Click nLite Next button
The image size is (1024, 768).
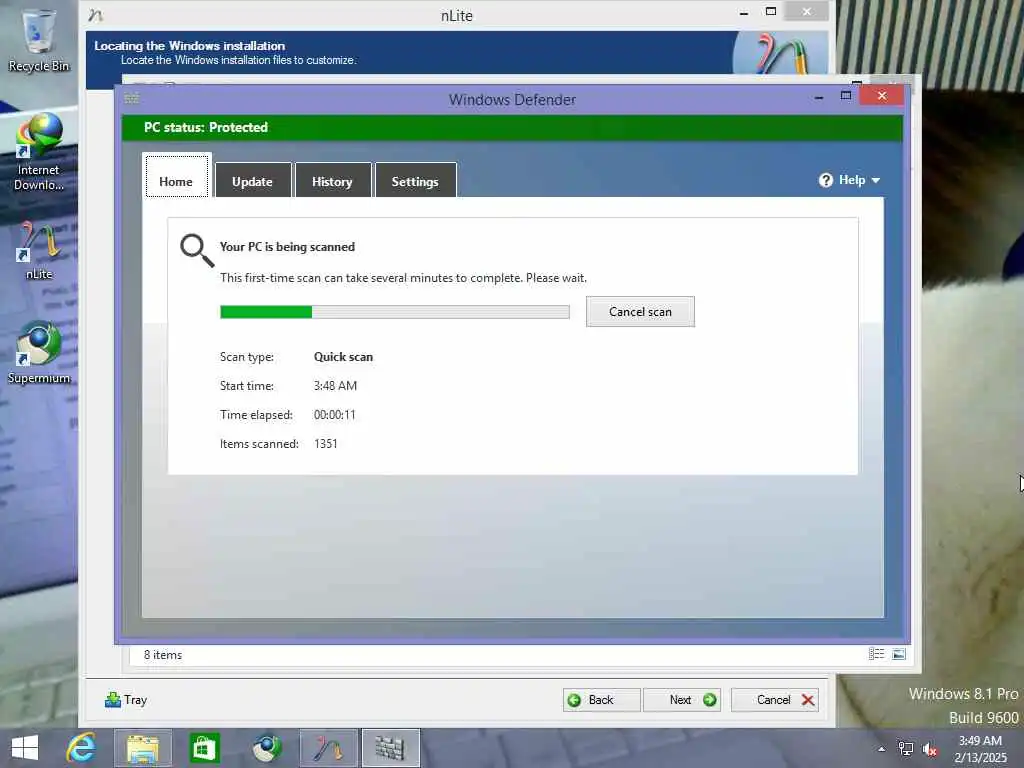coord(682,700)
